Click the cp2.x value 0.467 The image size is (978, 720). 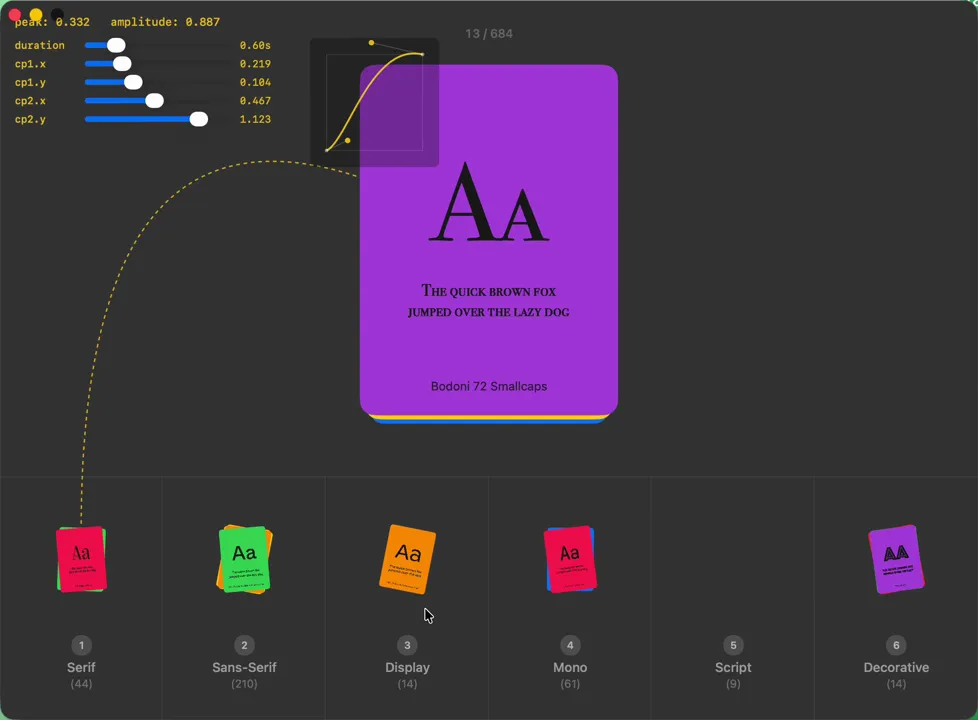(x=255, y=100)
